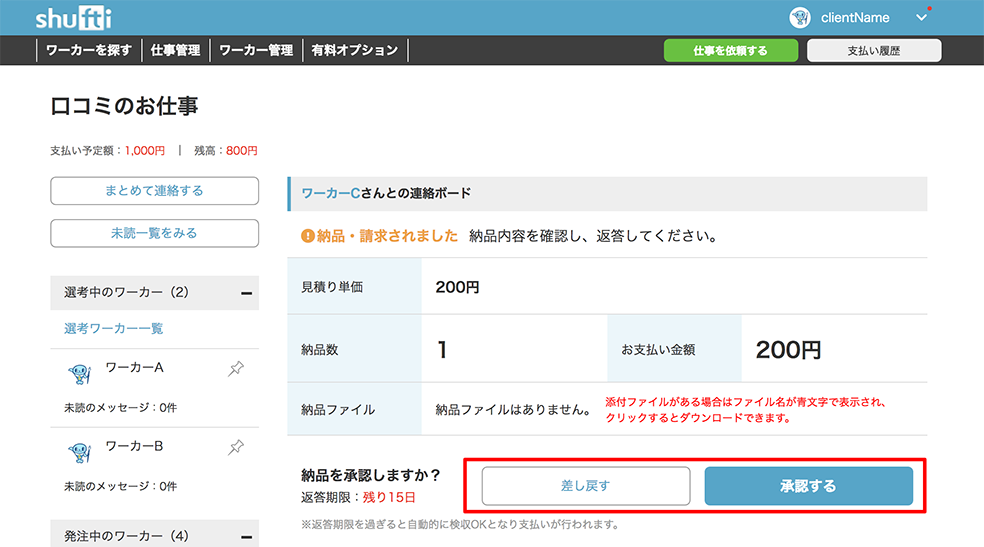Screen dimensions: 984x547
Task: Click 納品ファイルはありません text
Action: (x=513, y=410)
